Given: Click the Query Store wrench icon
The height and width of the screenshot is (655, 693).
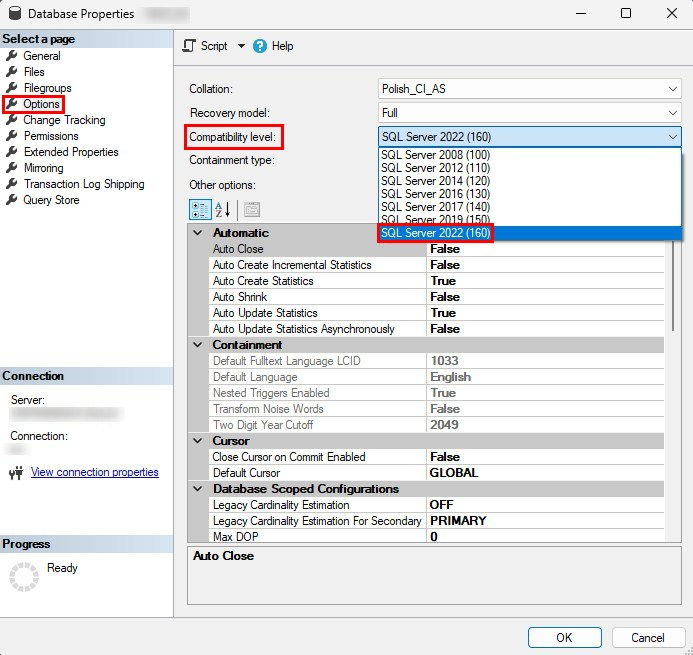Looking at the screenshot, I should tap(12, 199).
